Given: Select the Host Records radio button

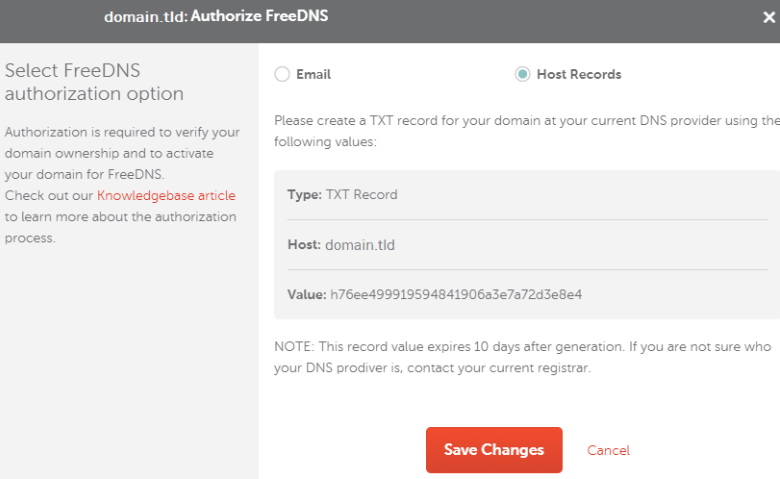Looking at the screenshot, I should click(522, 74).
